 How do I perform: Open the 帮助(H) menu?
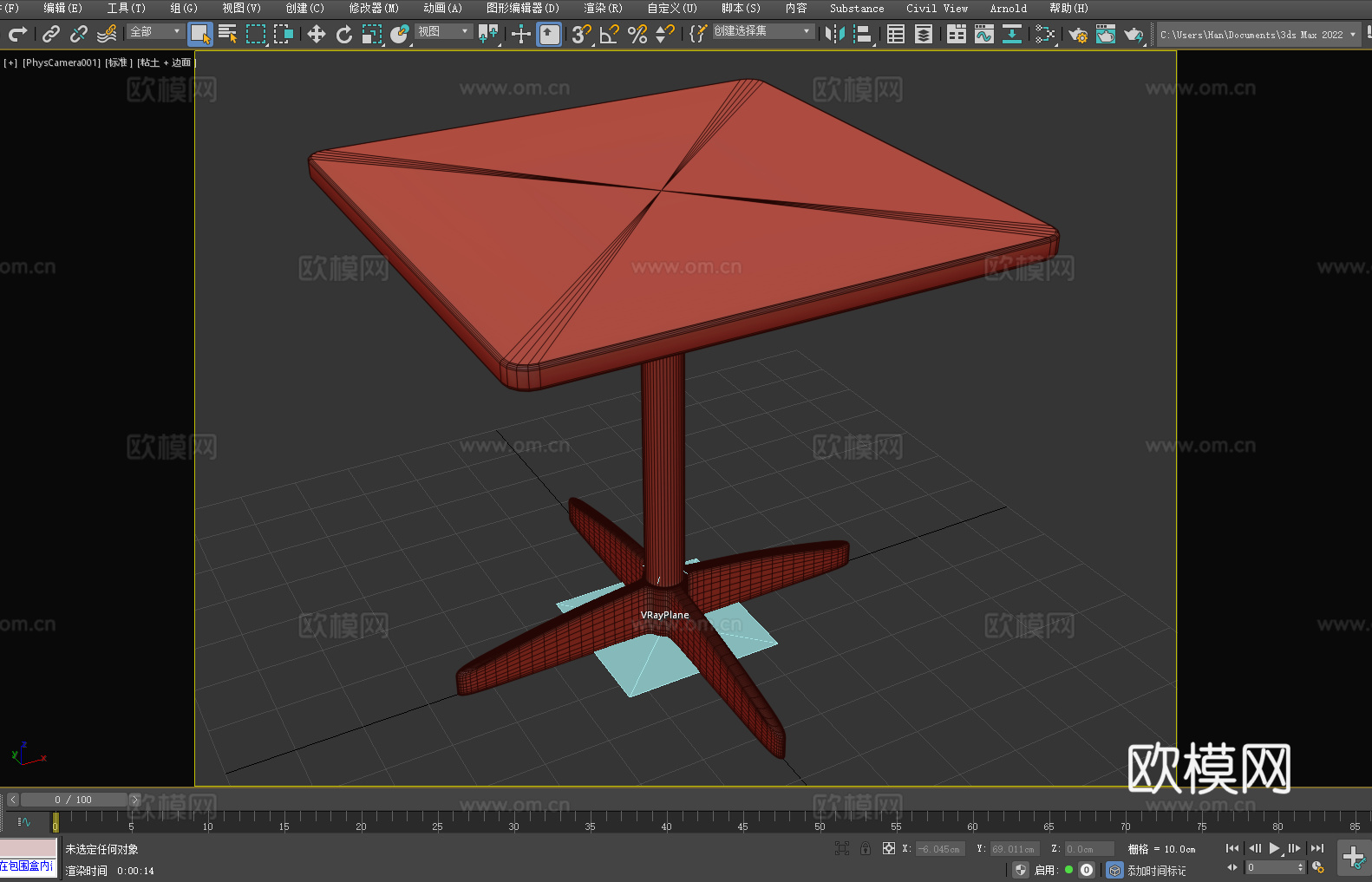point(1068,8)
